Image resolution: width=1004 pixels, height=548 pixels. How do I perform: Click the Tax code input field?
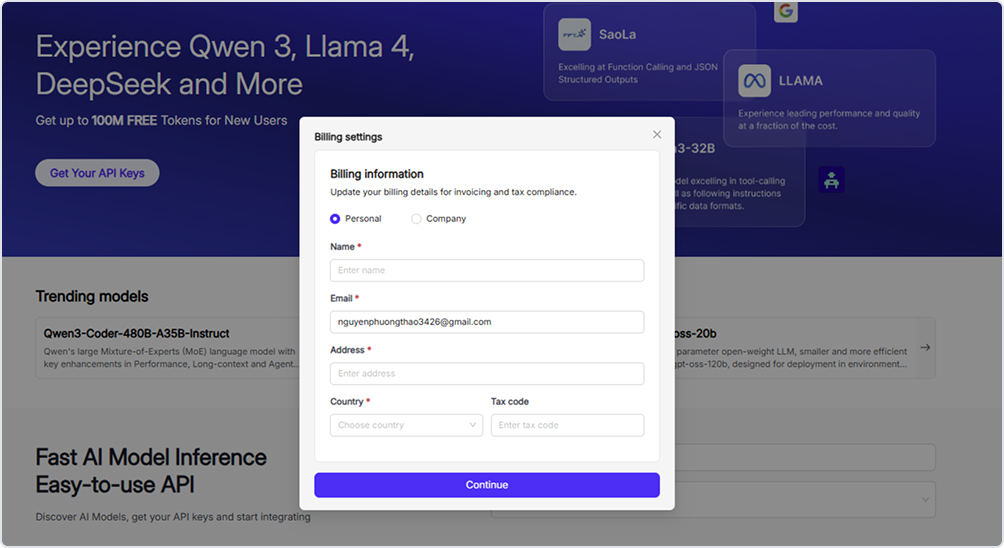[567, 425]
